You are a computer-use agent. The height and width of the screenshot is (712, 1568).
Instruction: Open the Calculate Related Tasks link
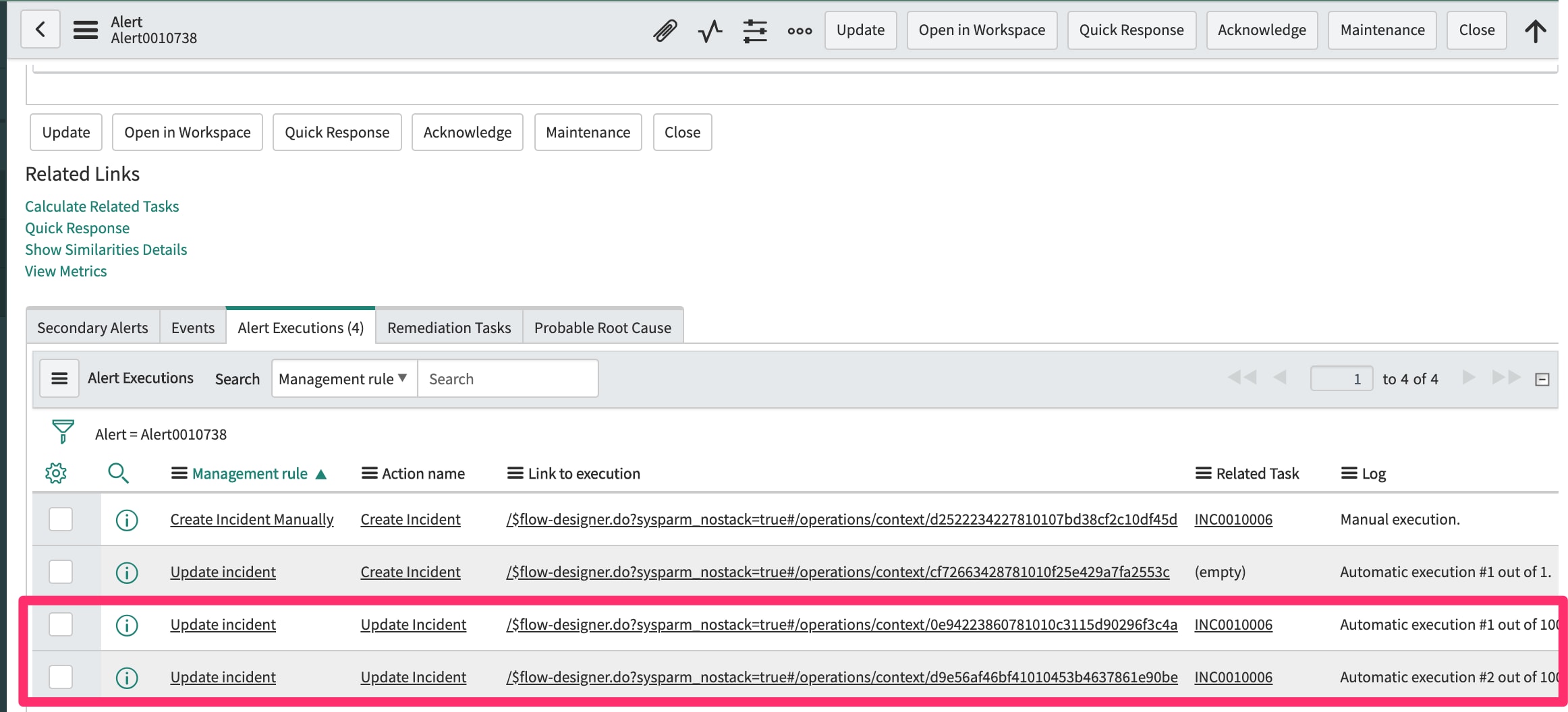[x=102, y=206]
